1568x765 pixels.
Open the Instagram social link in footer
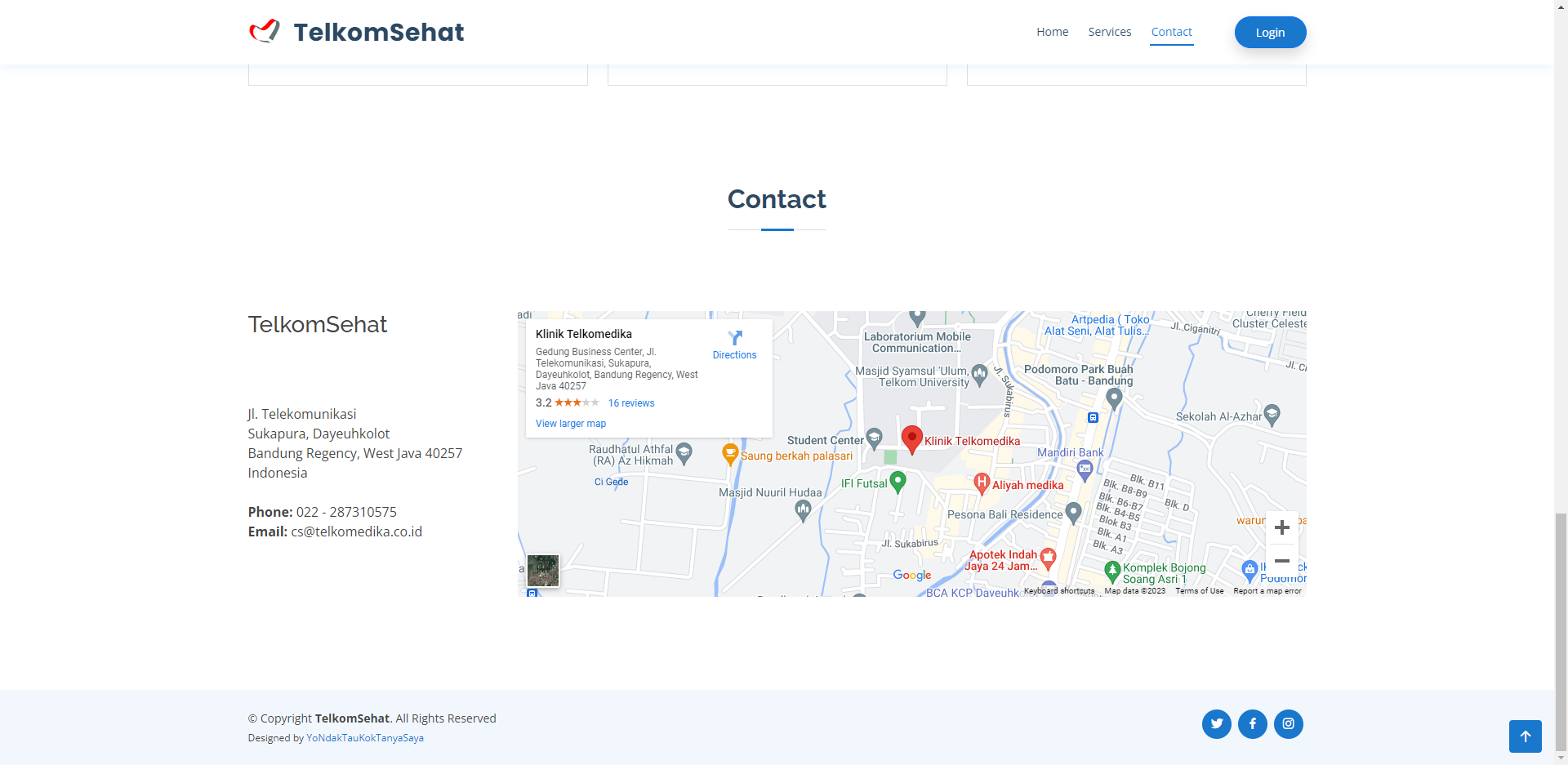coord(1289,723)
